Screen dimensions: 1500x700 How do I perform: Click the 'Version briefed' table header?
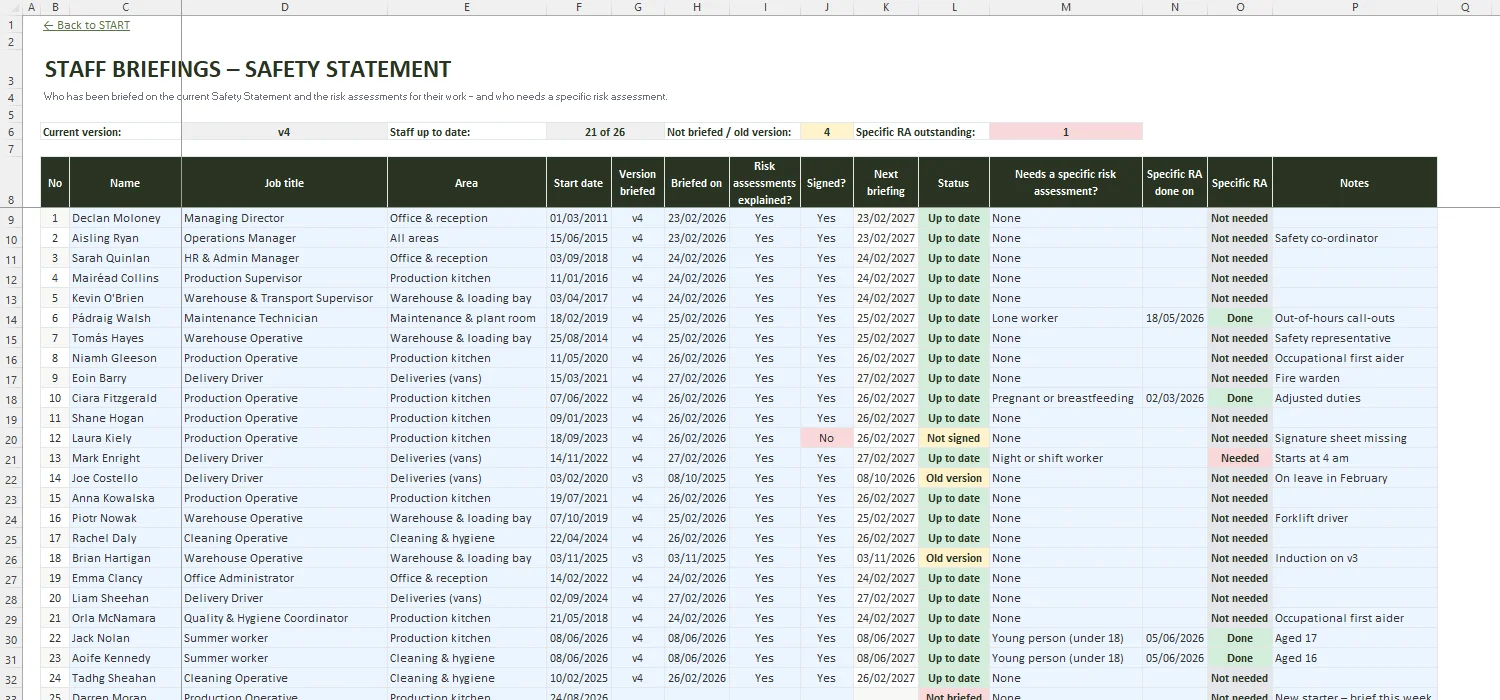point(638,183)
